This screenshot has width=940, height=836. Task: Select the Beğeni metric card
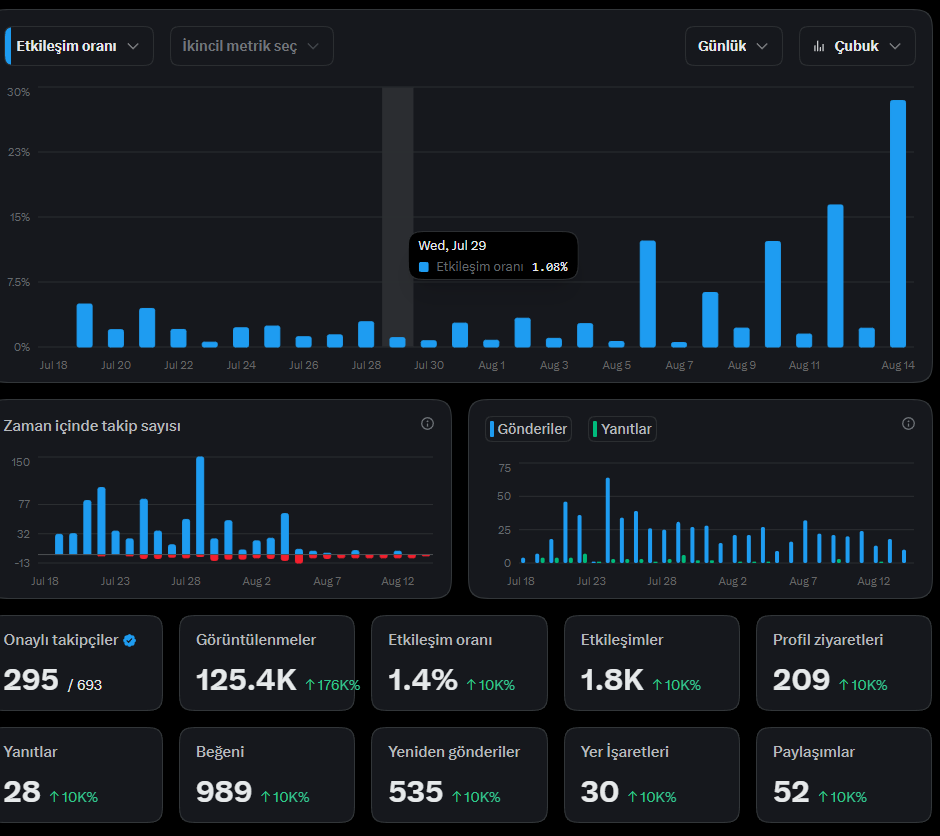click(x=267, y=775)
